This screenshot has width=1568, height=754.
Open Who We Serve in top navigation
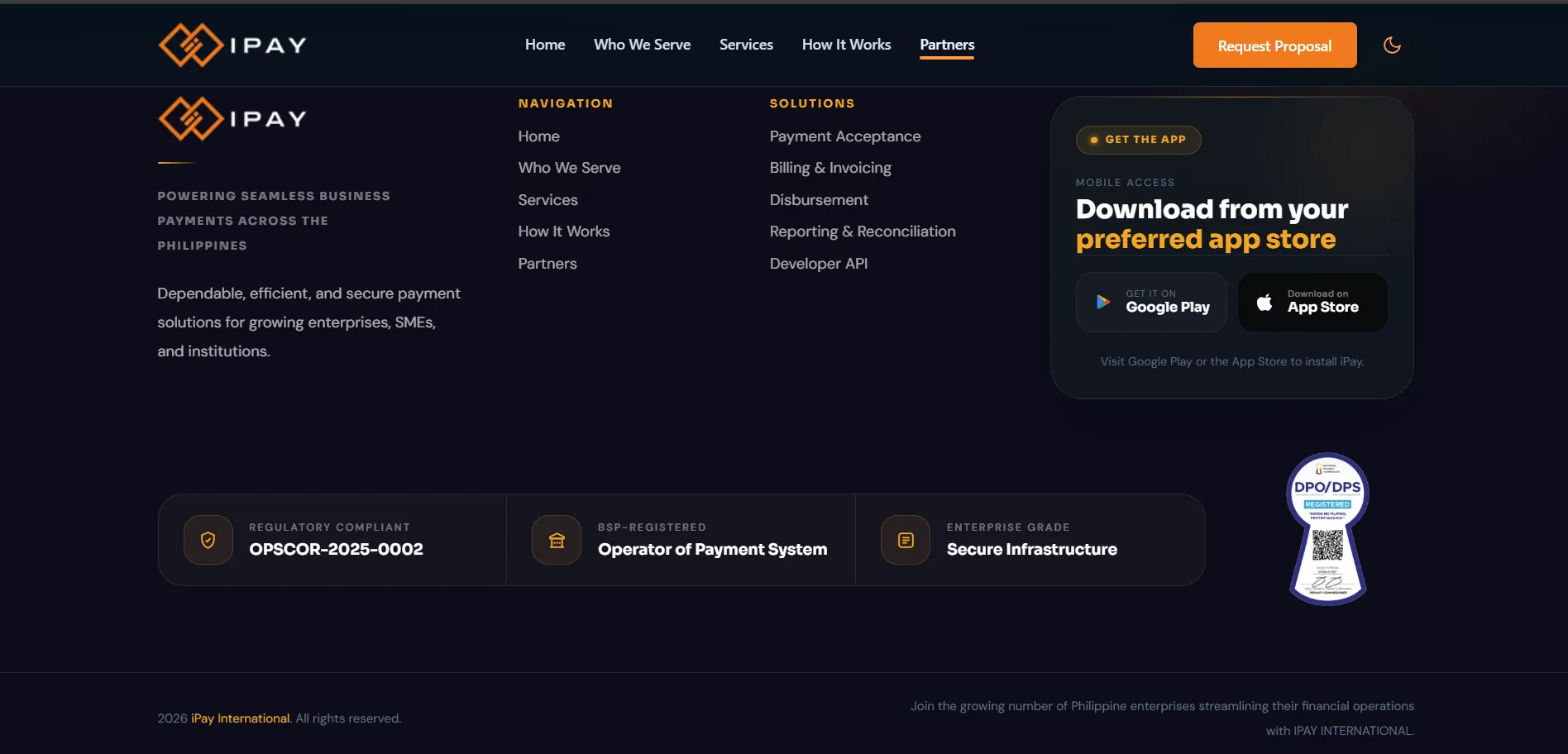(x=642, y=45)
